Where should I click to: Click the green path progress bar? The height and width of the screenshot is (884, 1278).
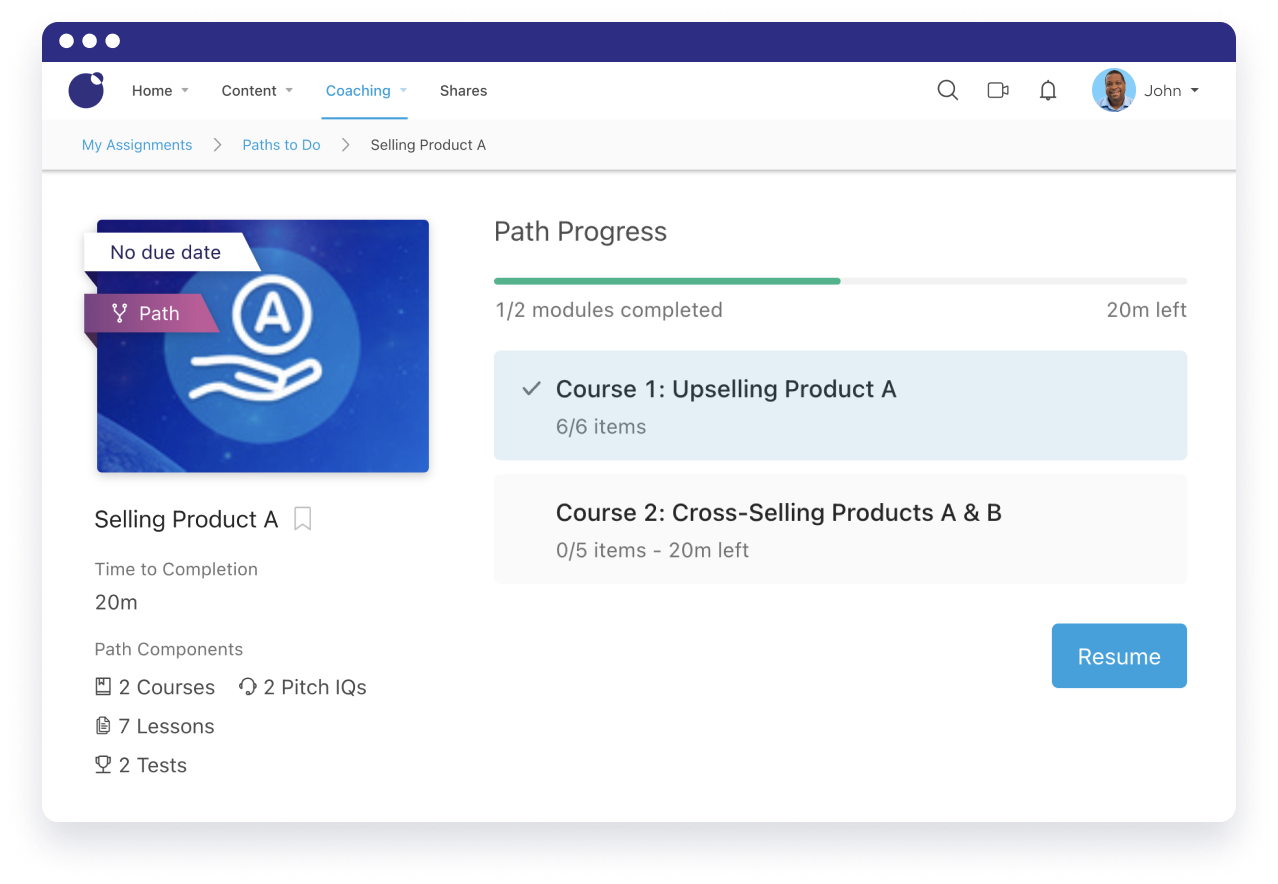point(667,281)
